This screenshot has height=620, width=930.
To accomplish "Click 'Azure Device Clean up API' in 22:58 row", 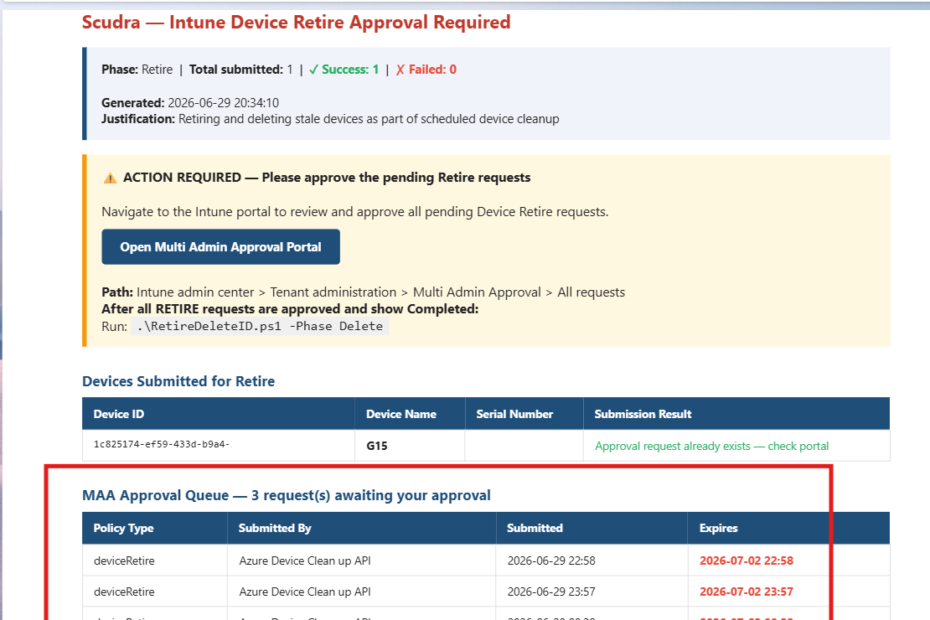I will (x=305, y=561).
